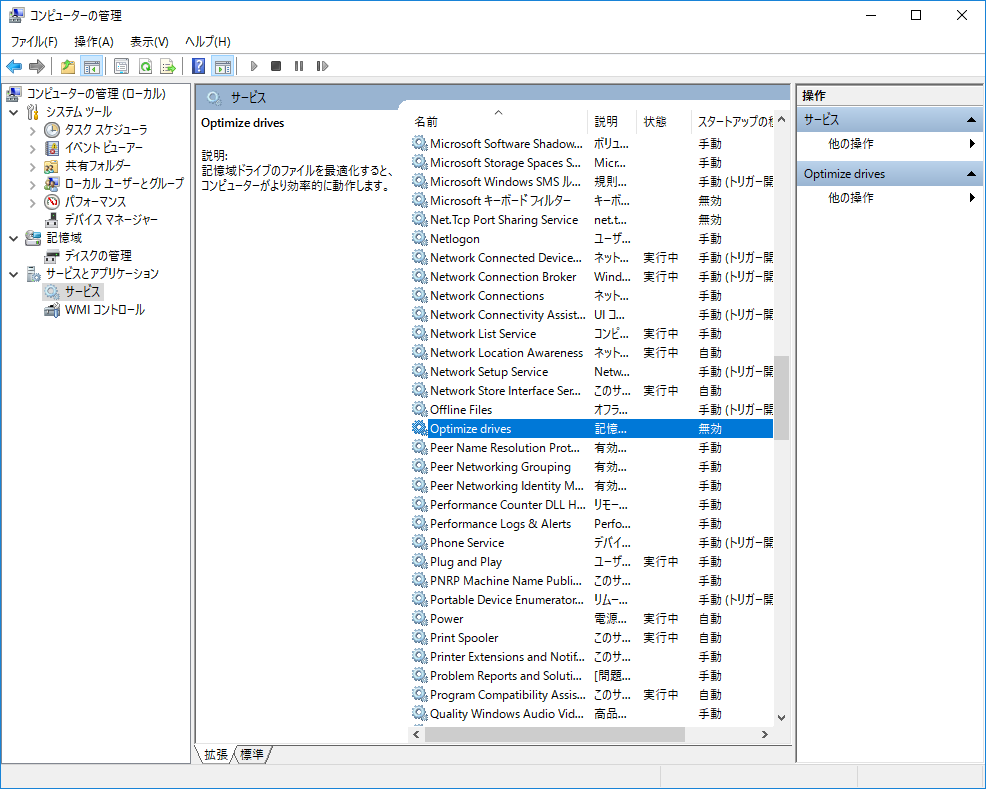This screenshot has height=789, width=986.
Task: Select ディスクの管理 in the tree
Action: tap(98, 256)
